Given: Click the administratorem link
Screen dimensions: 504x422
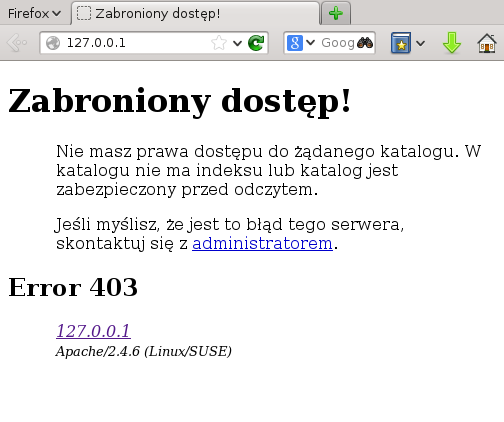Looking at the screenshot, I should click(x=262, y=243).
